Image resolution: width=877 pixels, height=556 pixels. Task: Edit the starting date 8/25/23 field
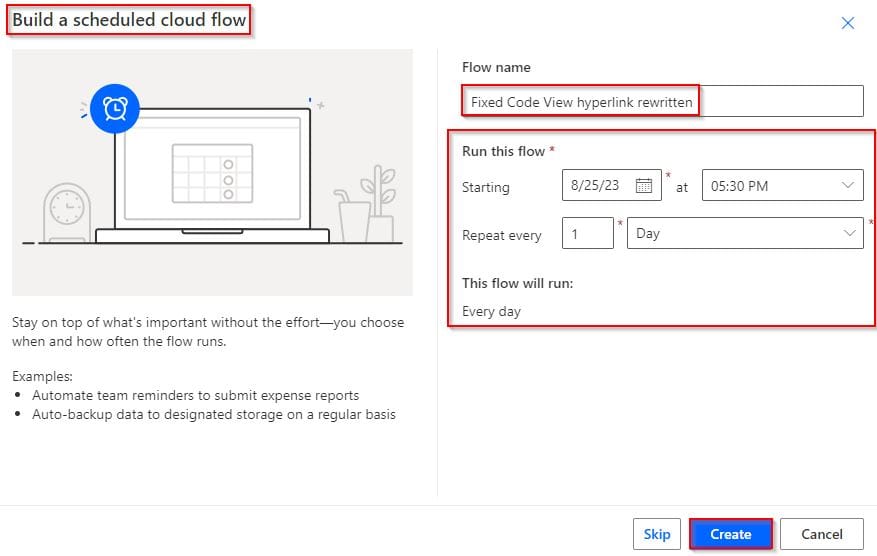tap(611, 185)
